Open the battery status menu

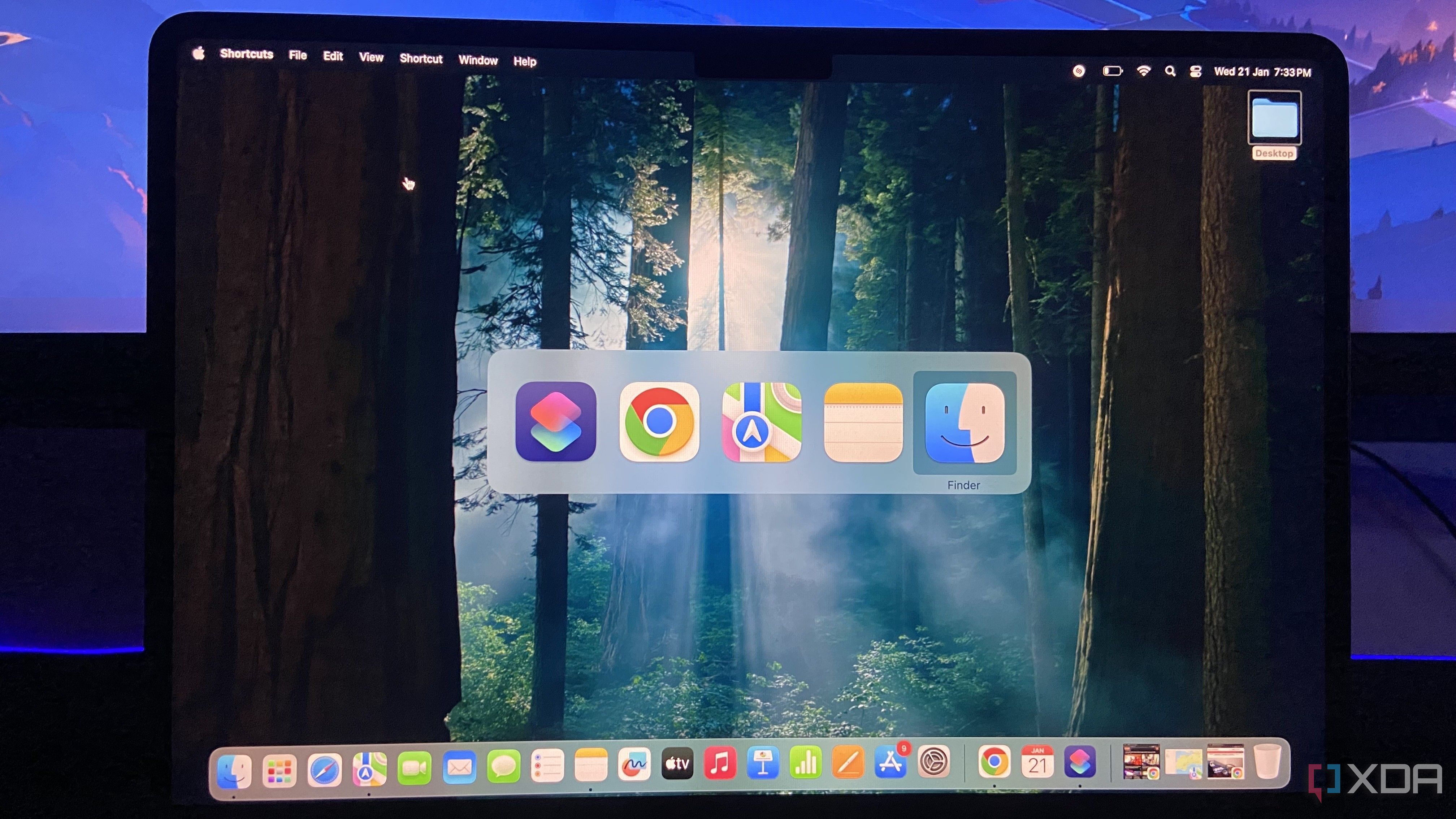pyautogui.click(x=1112, y=71)
